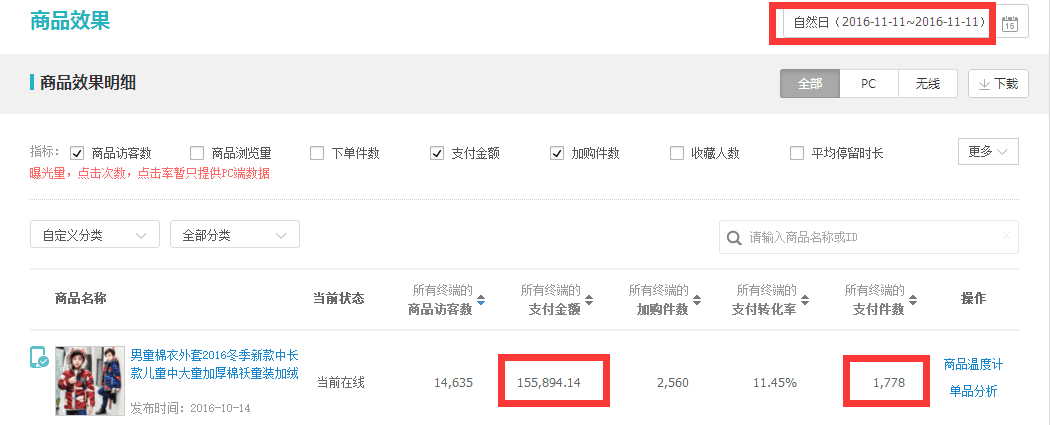Enable the 平均停留时长 checkbox
Image resolution: width=1050 pixels, height=425 pixels.
point(797,153)
